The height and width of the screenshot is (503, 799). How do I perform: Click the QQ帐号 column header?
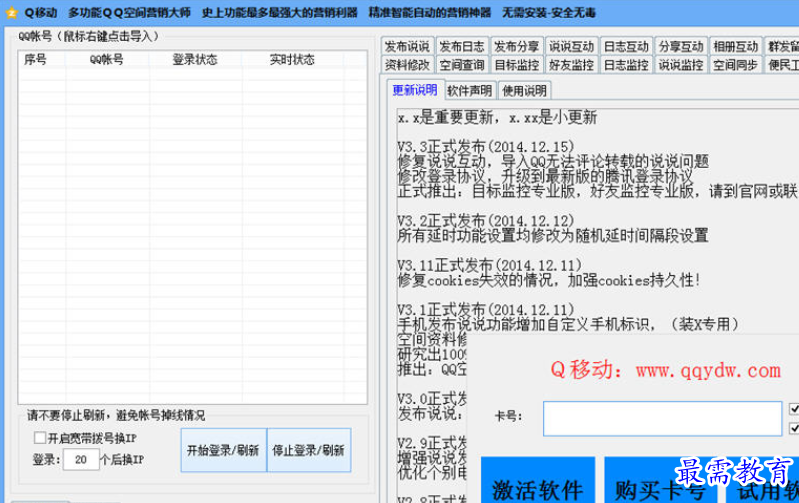(x=106, y=60)
